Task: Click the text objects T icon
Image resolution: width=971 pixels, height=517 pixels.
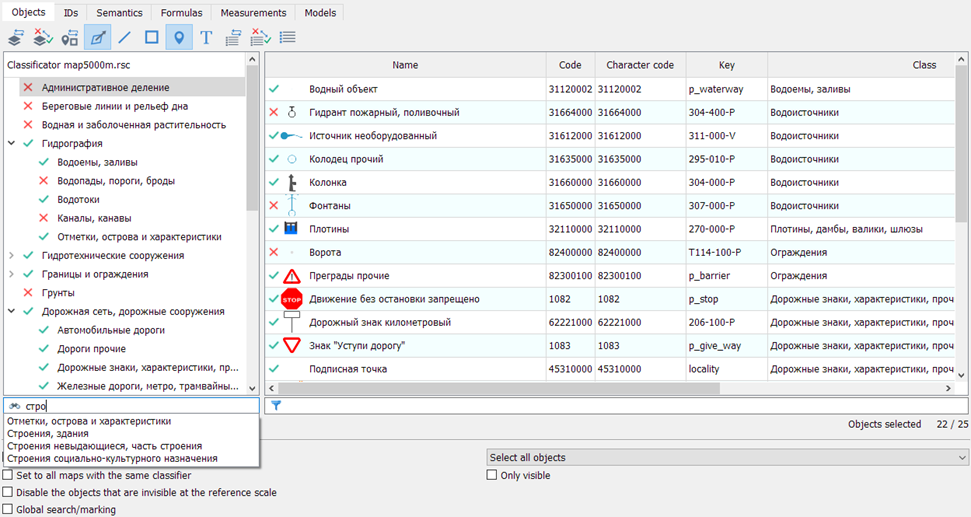Action: [206, 38]
